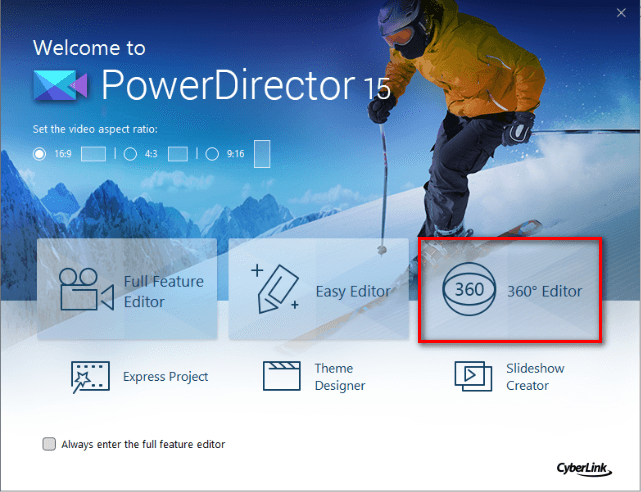Screen dimensions: 641x492
Task: Select the 16:9 aspect ratio radio button
Action: pyautogui.click(x=39, y=154)
